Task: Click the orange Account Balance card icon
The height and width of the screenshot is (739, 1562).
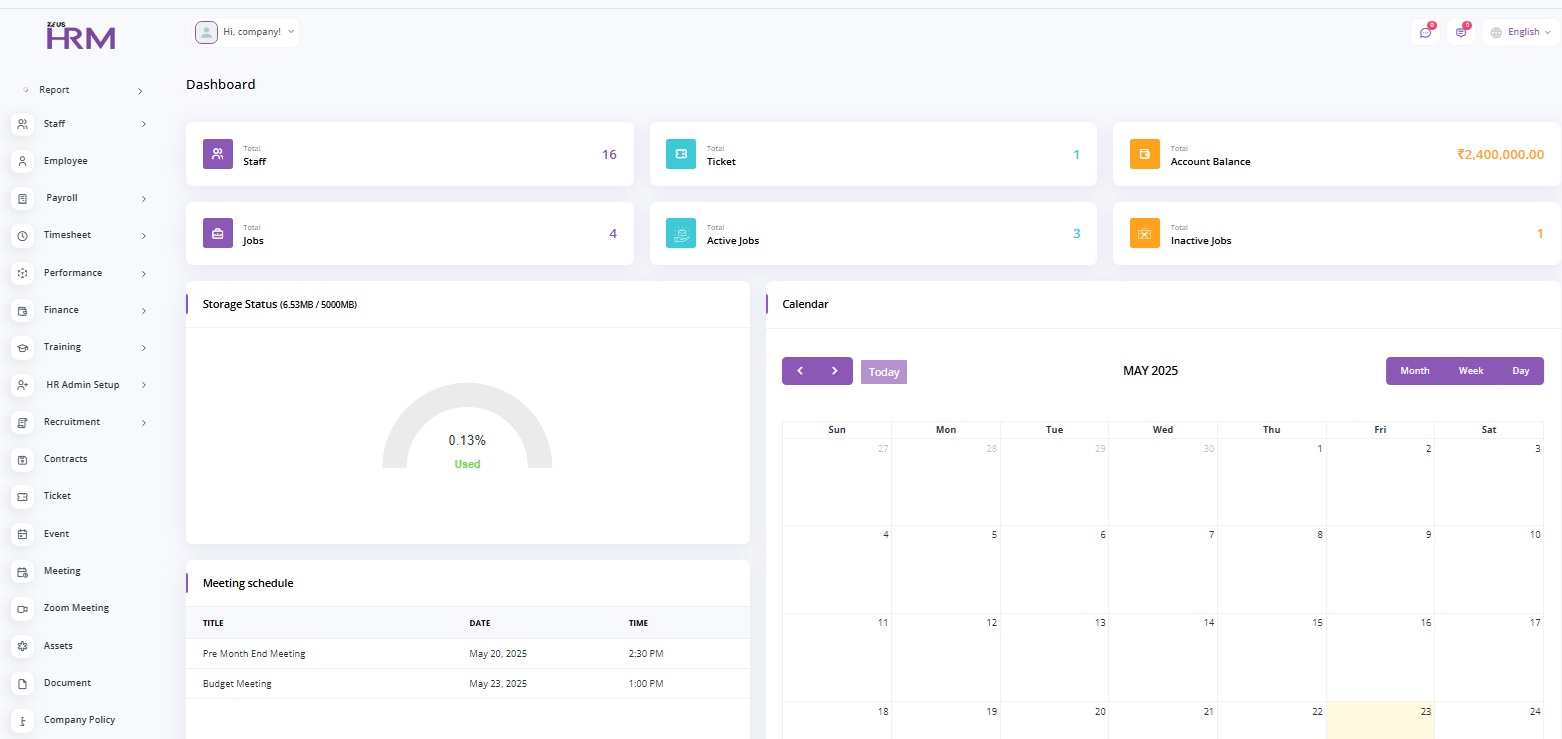Action: tap(1145, 154)
